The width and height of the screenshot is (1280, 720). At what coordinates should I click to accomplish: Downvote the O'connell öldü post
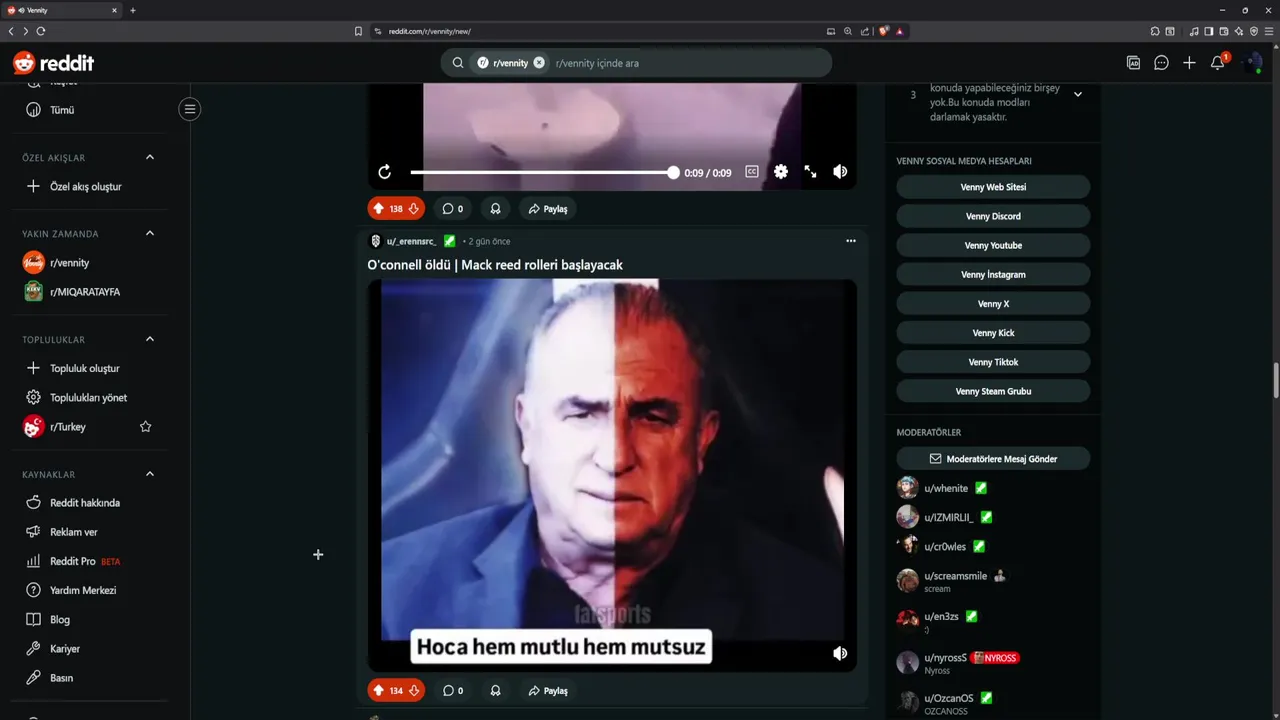414,690
